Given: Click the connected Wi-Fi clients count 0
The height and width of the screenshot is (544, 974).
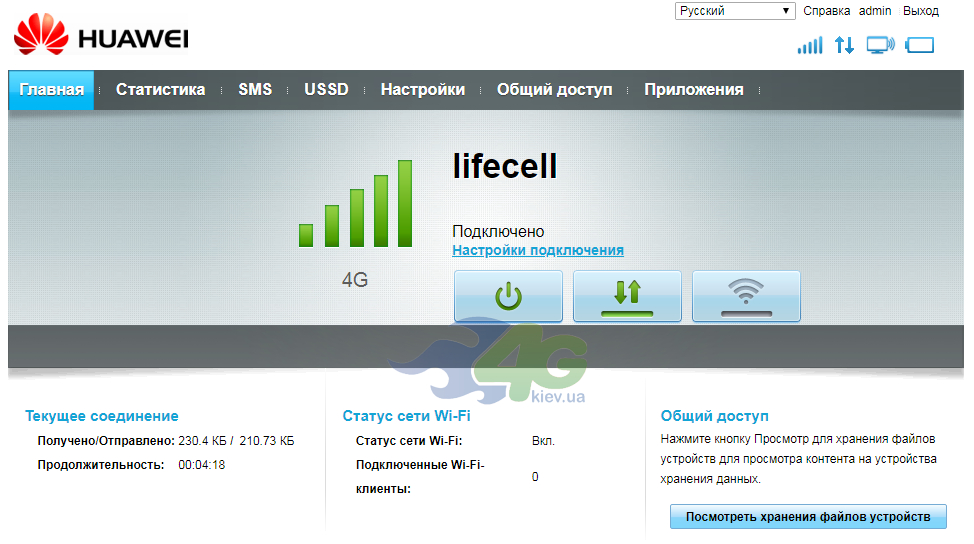Looking at the screenshot, I should 535,477.
